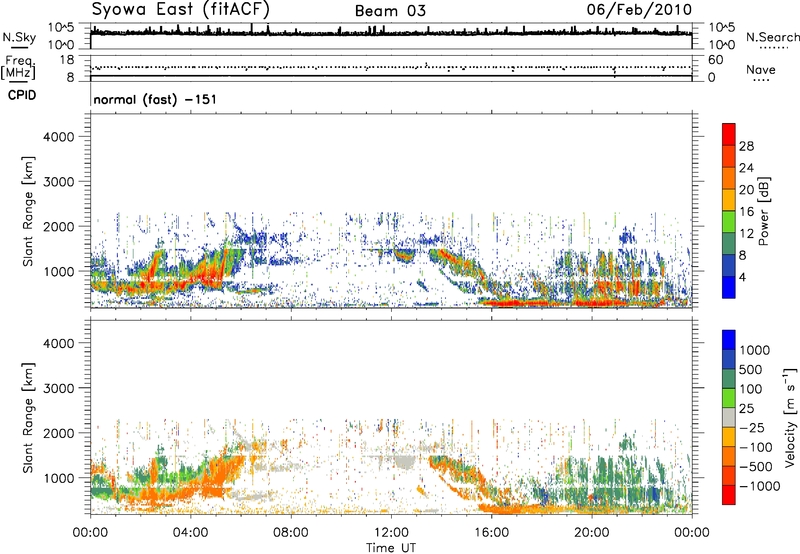Pick the red bottom segment of Velocity colorbar
Image resolution: width=800 pixels, height=554 pixels.
(x=729, y=495)
